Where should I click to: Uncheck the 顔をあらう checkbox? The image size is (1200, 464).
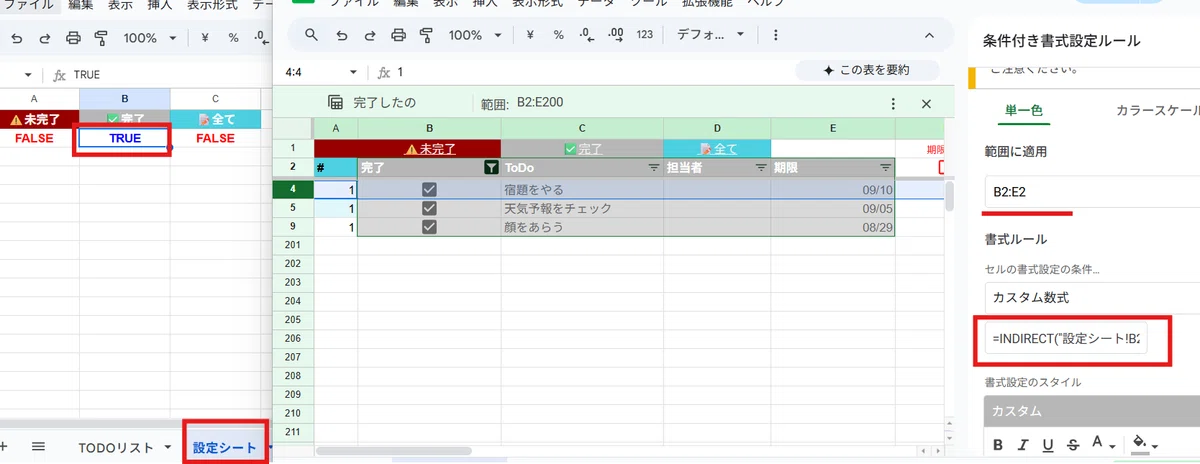coord(429,227)
